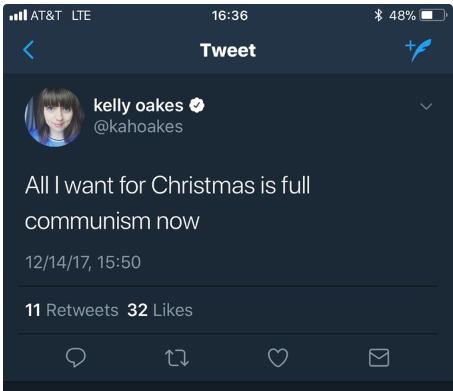Retweet this tweet using the arrows icon
This screenshot has height=391, width=453.
point(177,358)
